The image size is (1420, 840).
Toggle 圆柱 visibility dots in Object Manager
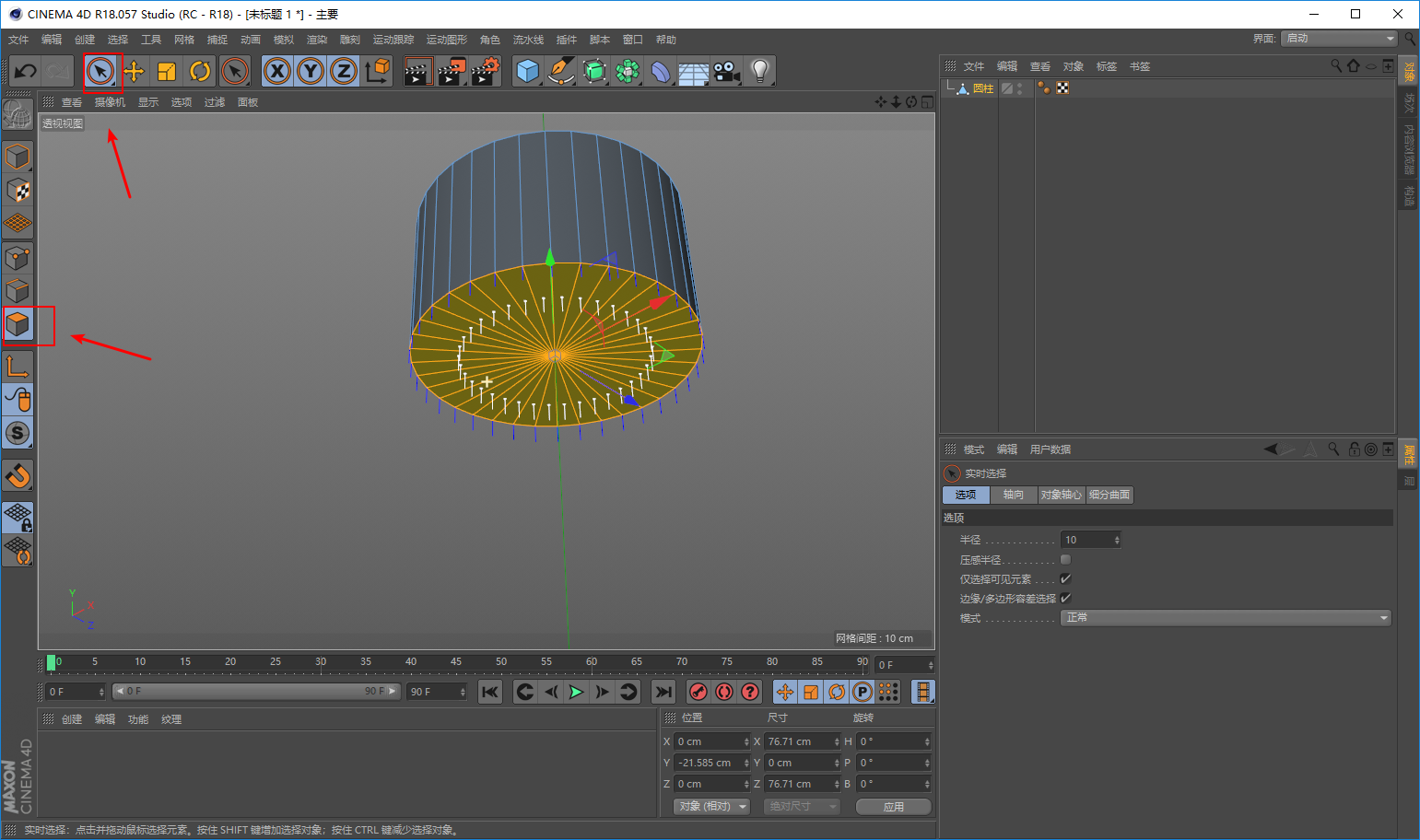click(1019, 88)
